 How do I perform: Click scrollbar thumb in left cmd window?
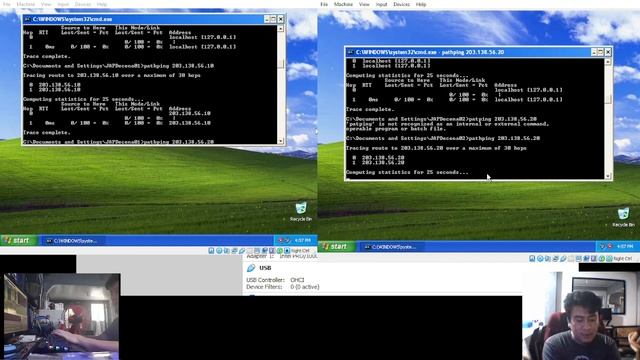click(281, 64)
